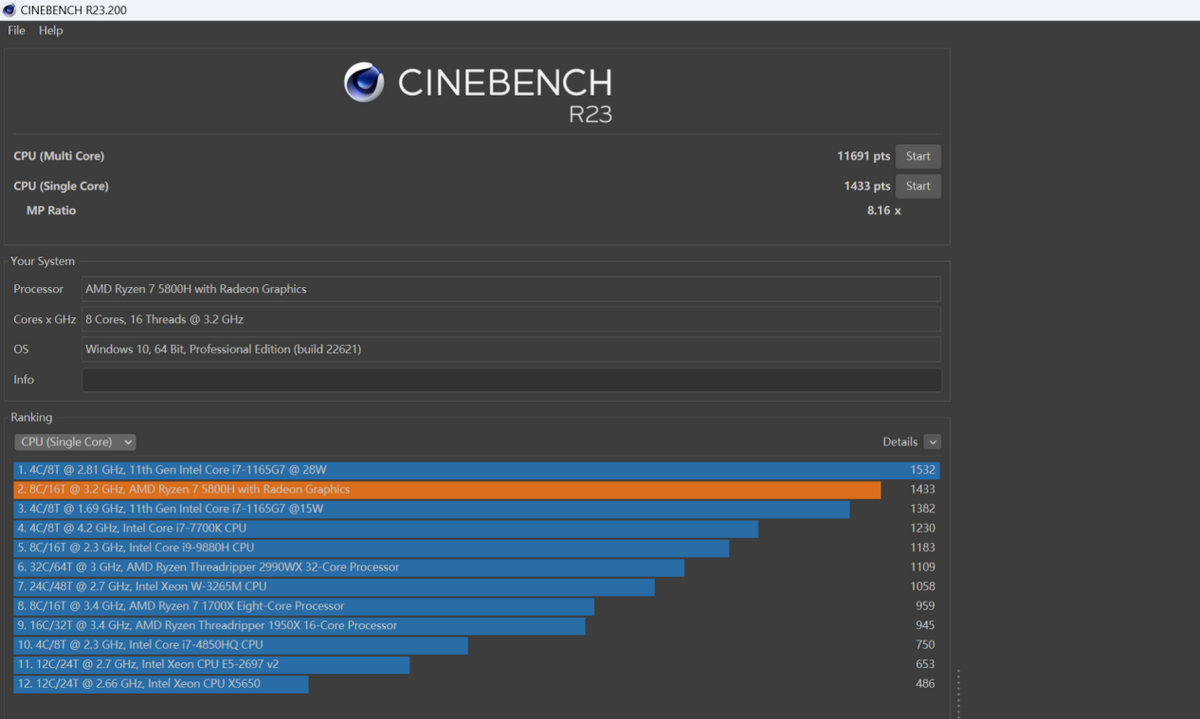Click the ranking score 1382
This screenshot has height=719, width=1200.
(922, 509)
